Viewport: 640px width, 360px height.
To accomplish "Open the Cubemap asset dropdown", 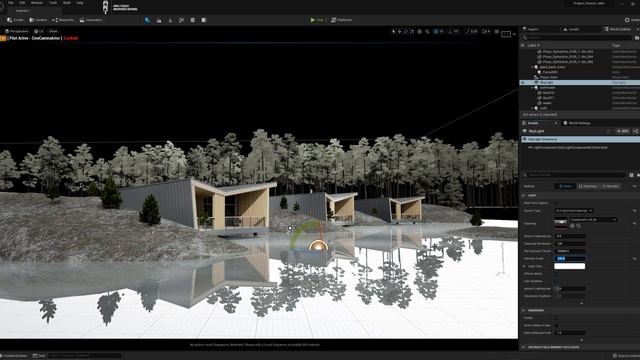I will (x=593, y=220).
